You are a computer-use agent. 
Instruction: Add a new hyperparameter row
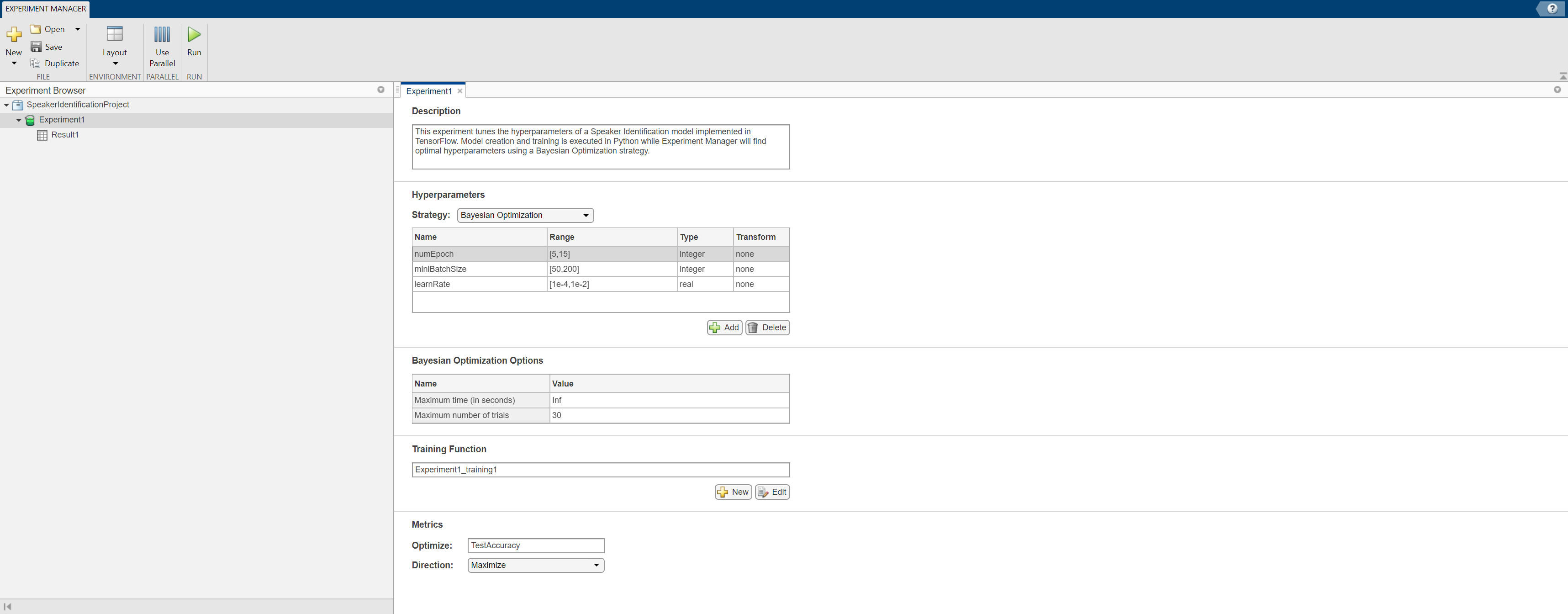(724, 328)
